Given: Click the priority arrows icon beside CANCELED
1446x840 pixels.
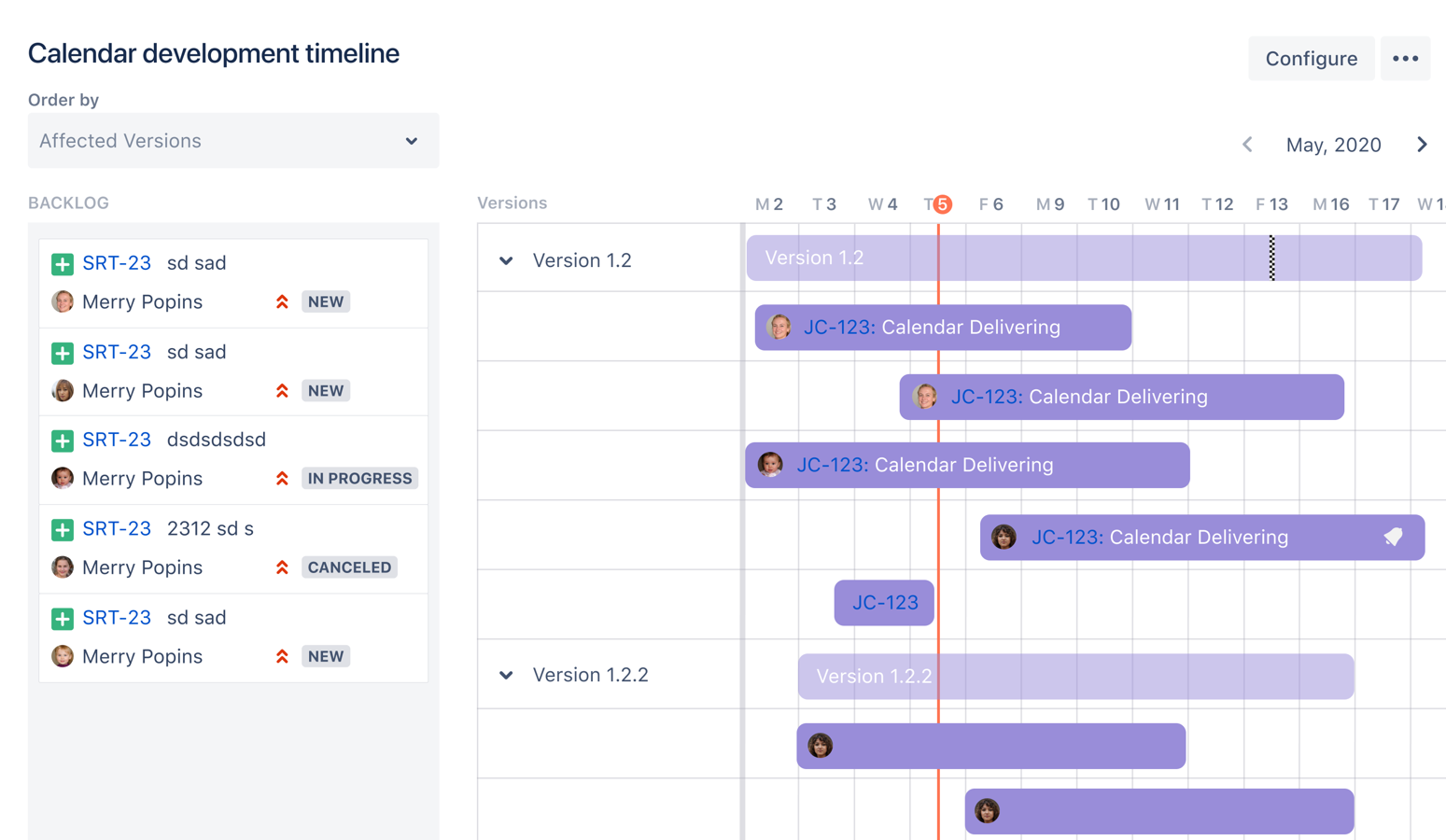Looking at the screenshot, I should coord(282,567).
